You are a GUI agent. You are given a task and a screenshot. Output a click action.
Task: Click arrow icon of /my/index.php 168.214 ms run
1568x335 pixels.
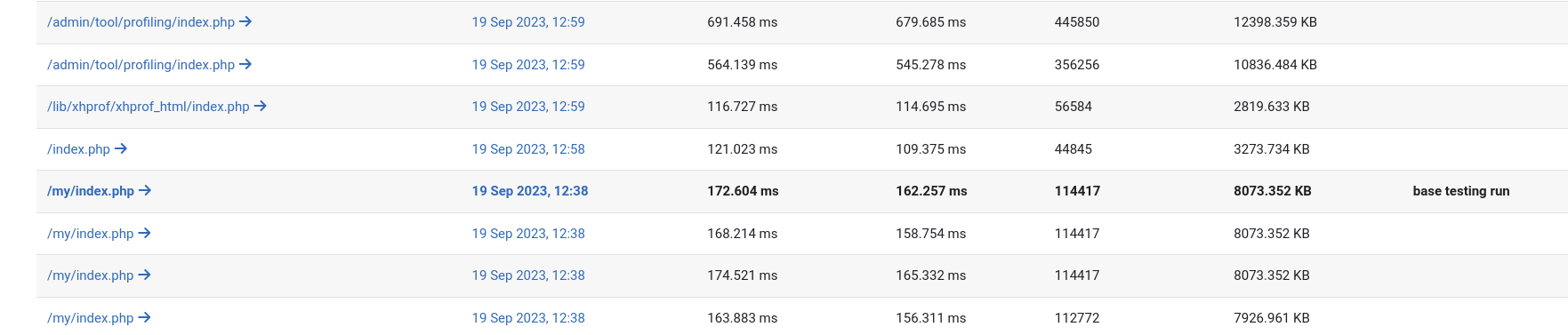(144, 234)
